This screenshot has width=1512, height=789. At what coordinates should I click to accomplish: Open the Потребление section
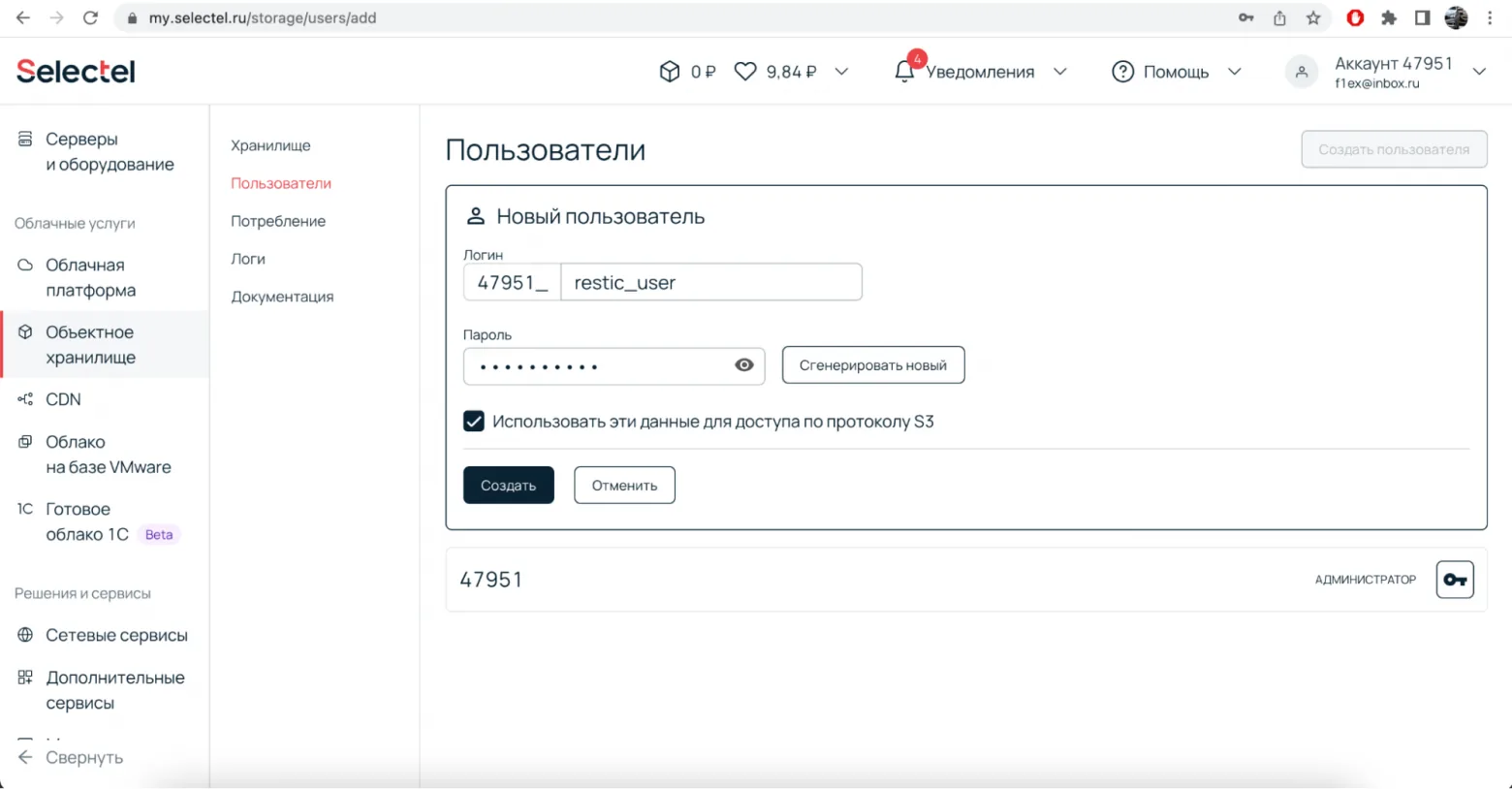tap(278, 221)
